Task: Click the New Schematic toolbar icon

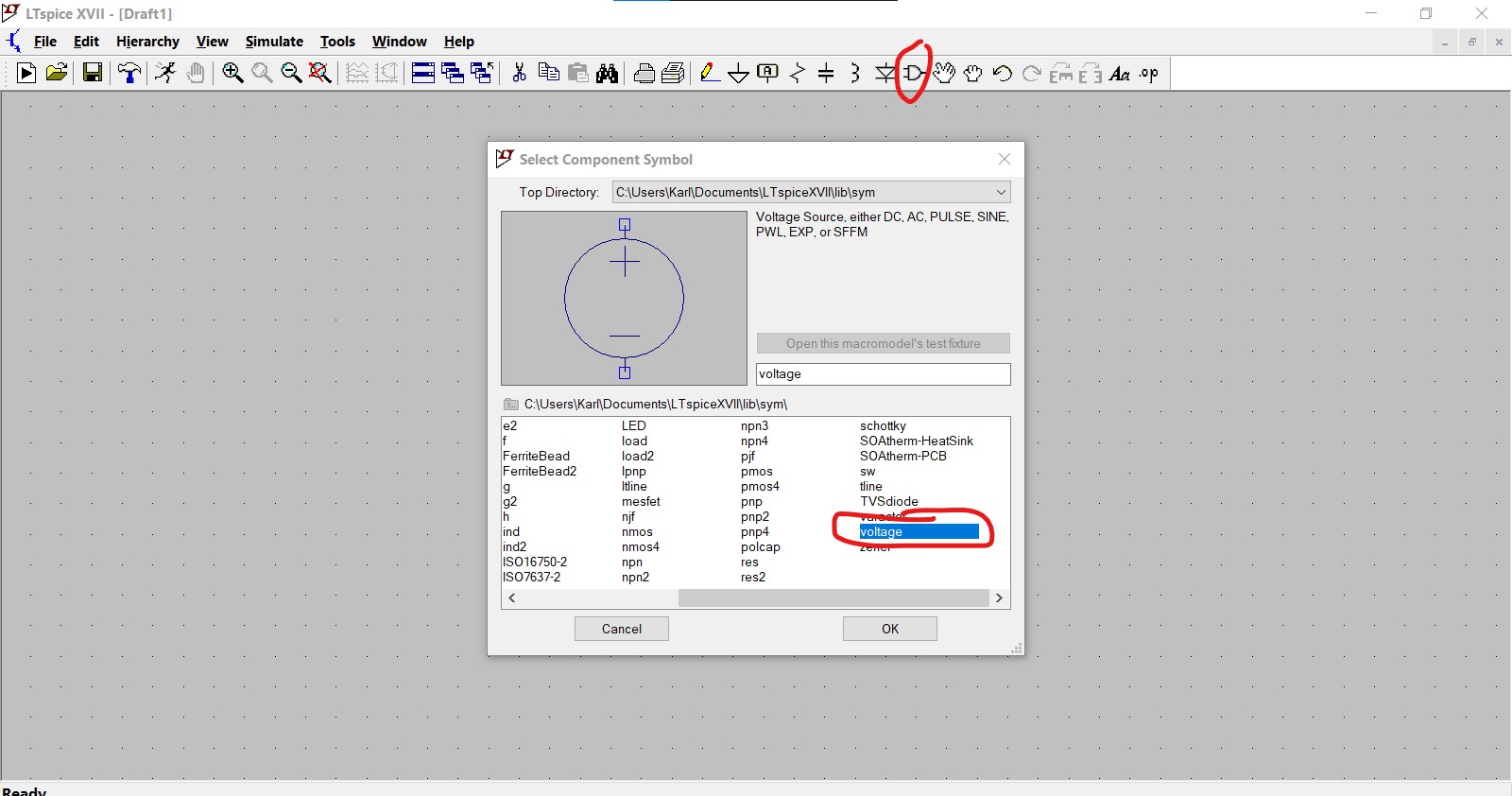Action: point(26,73)
